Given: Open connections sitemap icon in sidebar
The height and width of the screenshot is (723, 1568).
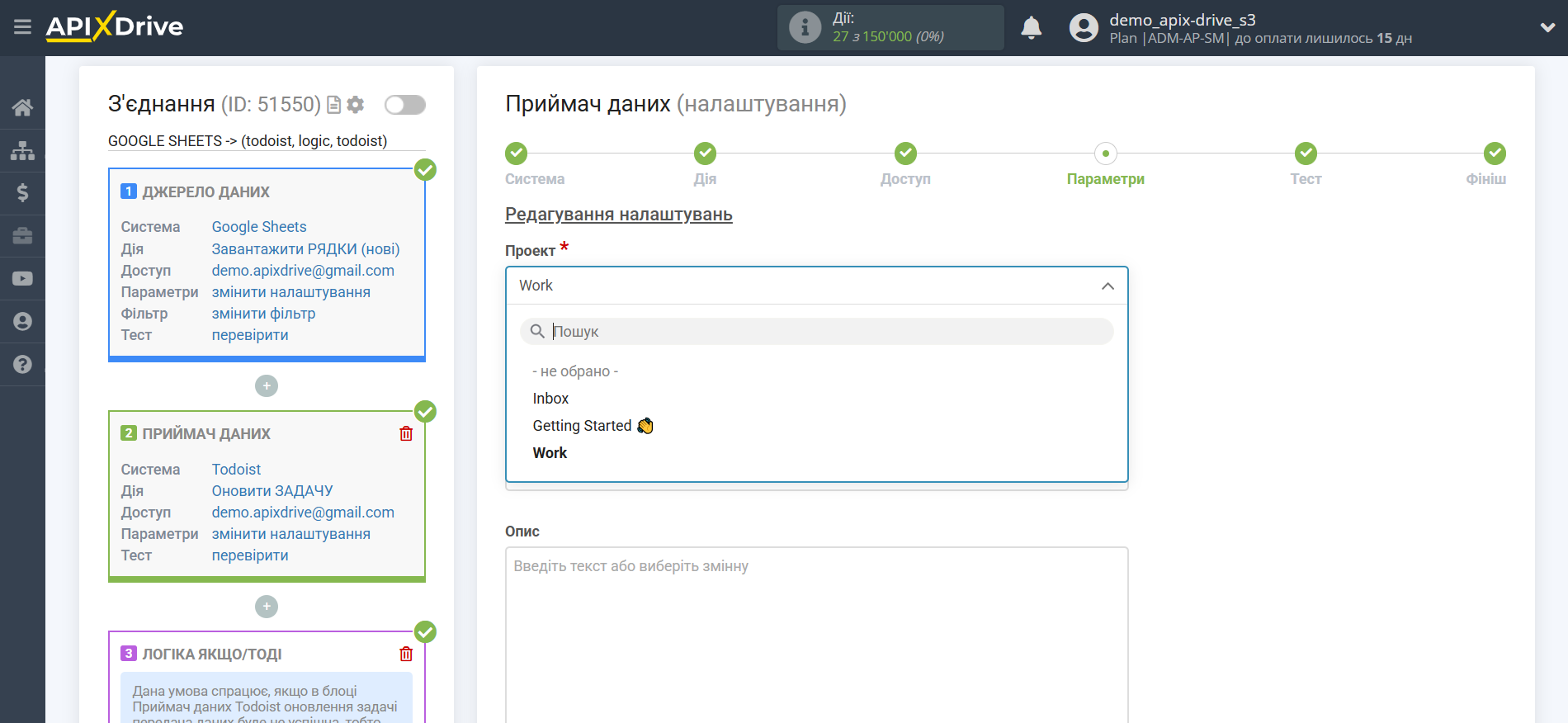Looking at the screenshot, I should (22, 150).
